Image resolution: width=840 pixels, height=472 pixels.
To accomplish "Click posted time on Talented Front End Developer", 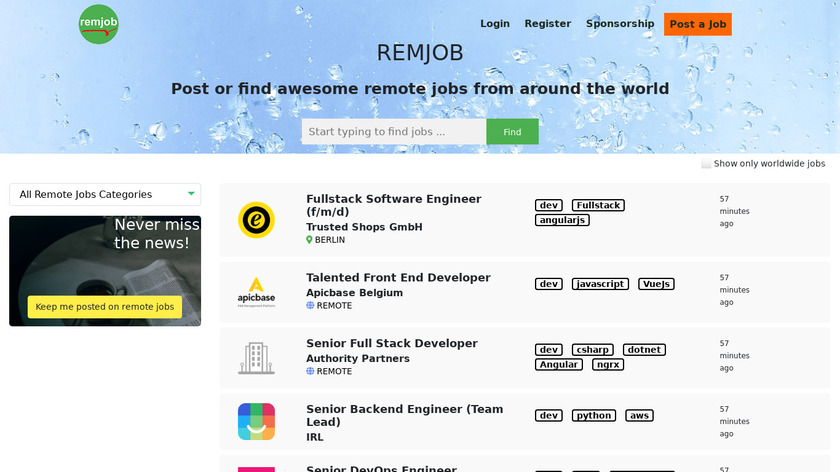I will (734, 290).
